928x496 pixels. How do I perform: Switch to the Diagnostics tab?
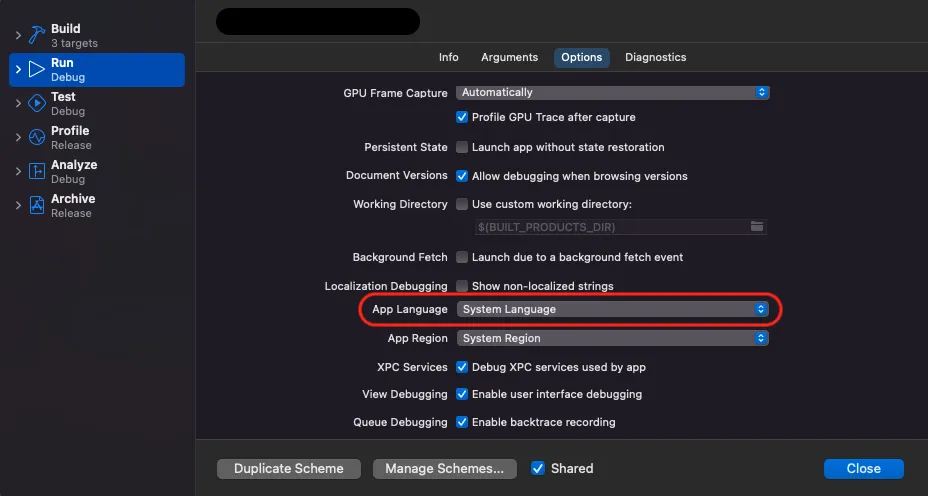(x=655, y=57)
